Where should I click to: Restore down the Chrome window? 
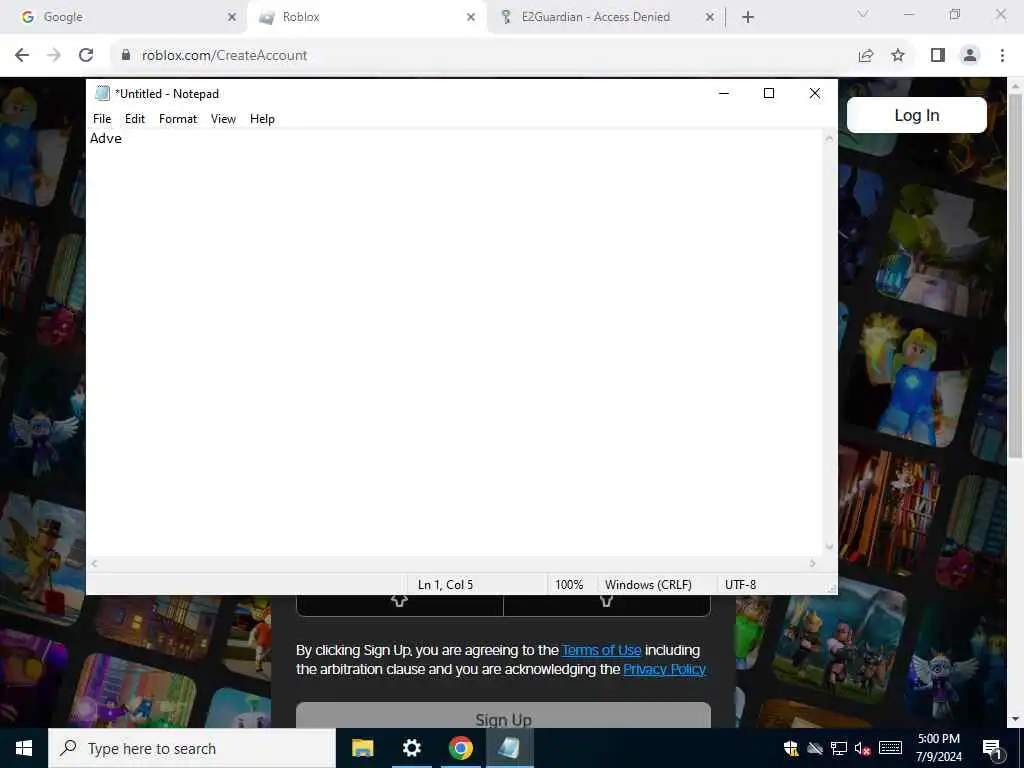point(955,14)
